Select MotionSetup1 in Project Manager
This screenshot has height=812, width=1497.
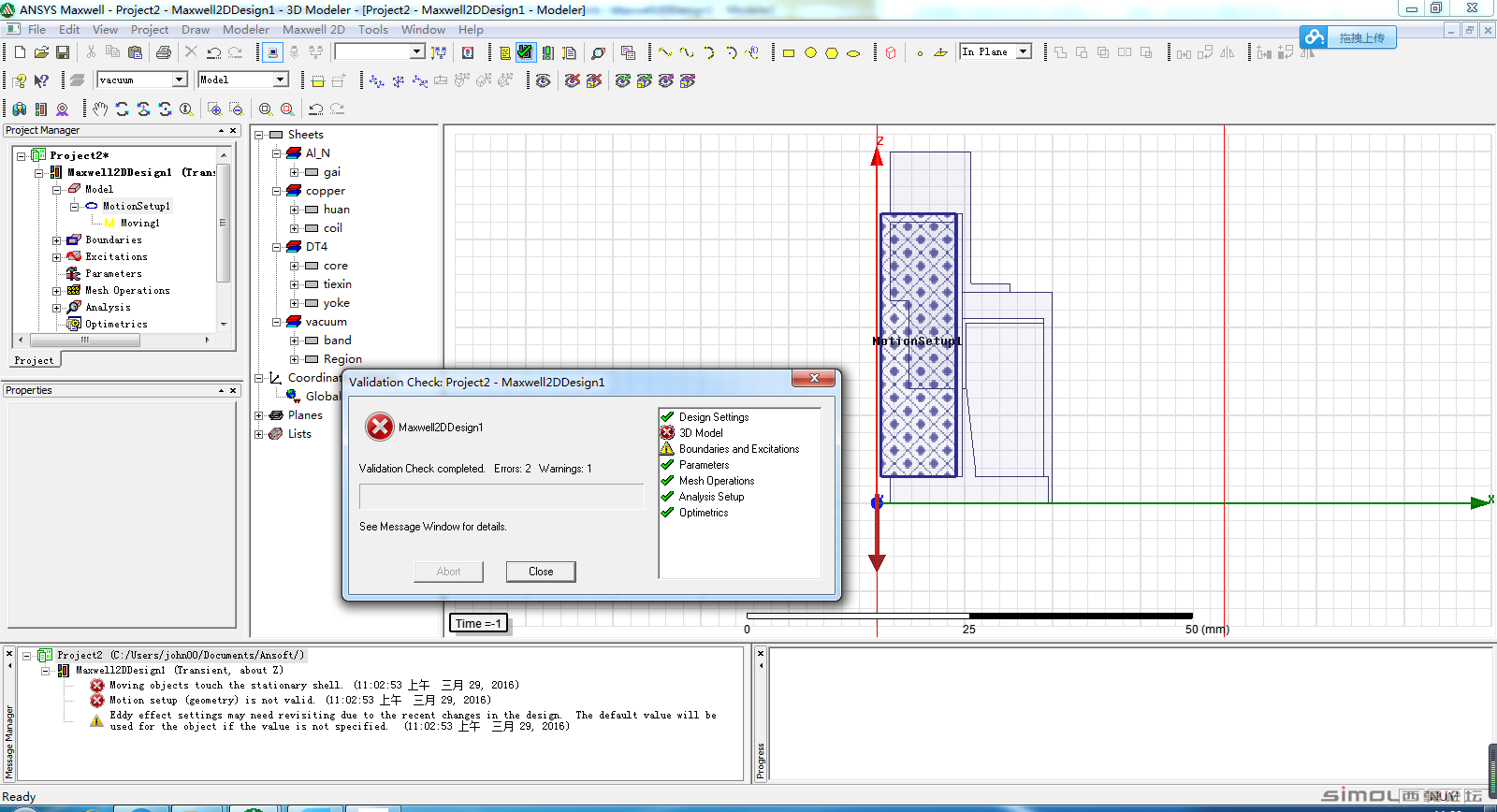137,206
